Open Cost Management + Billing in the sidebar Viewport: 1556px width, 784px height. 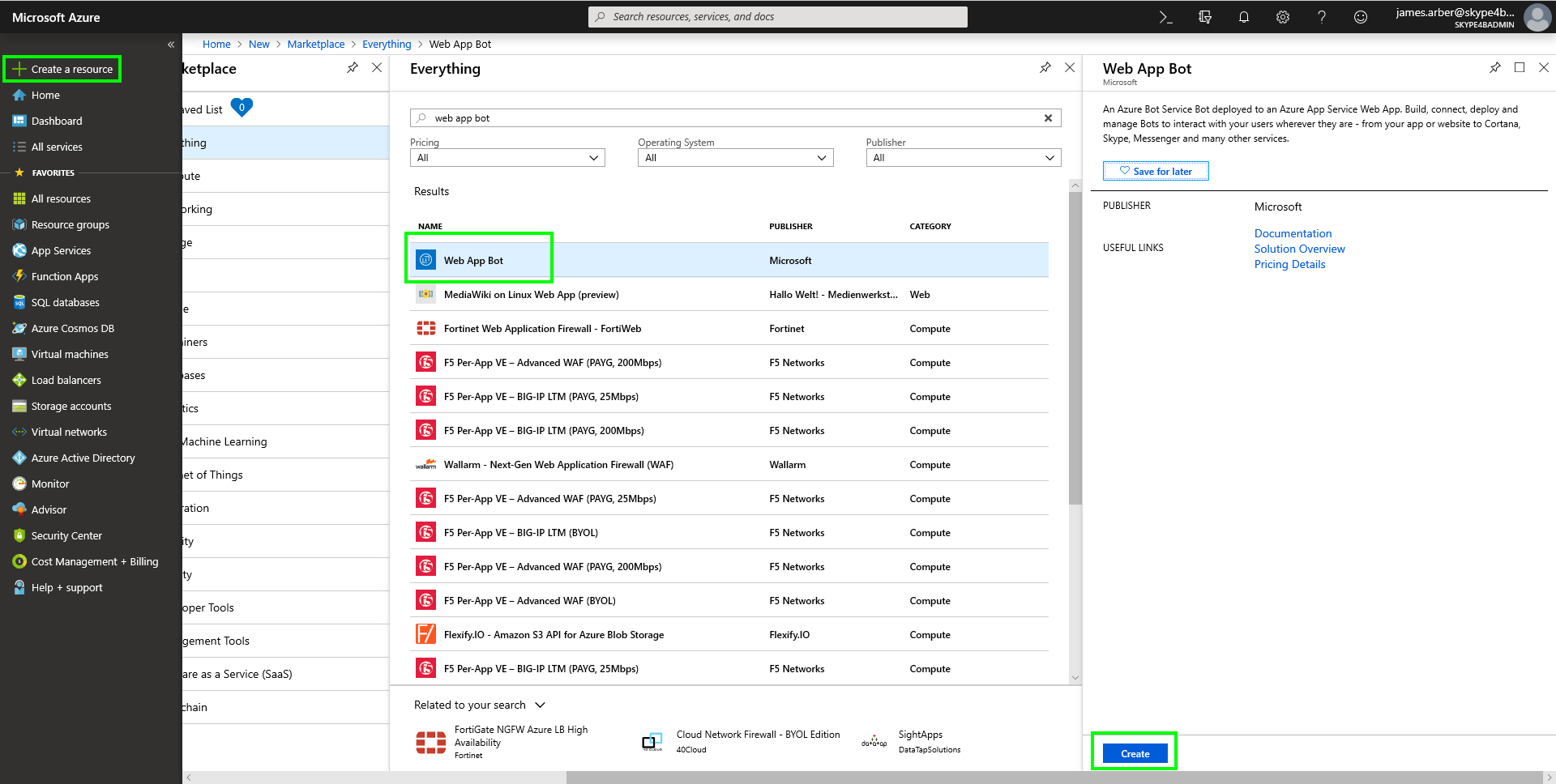point(94,561)
